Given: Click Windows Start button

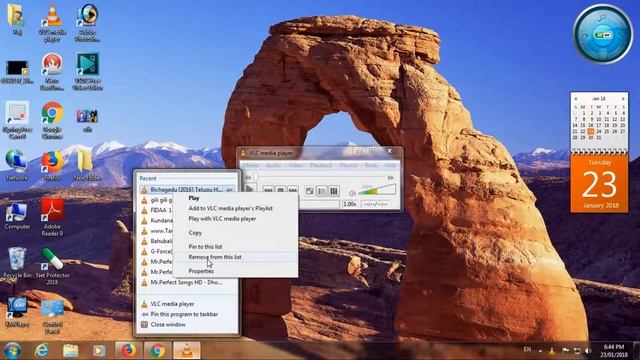Looking at the screenshot, I should (12, 351).
